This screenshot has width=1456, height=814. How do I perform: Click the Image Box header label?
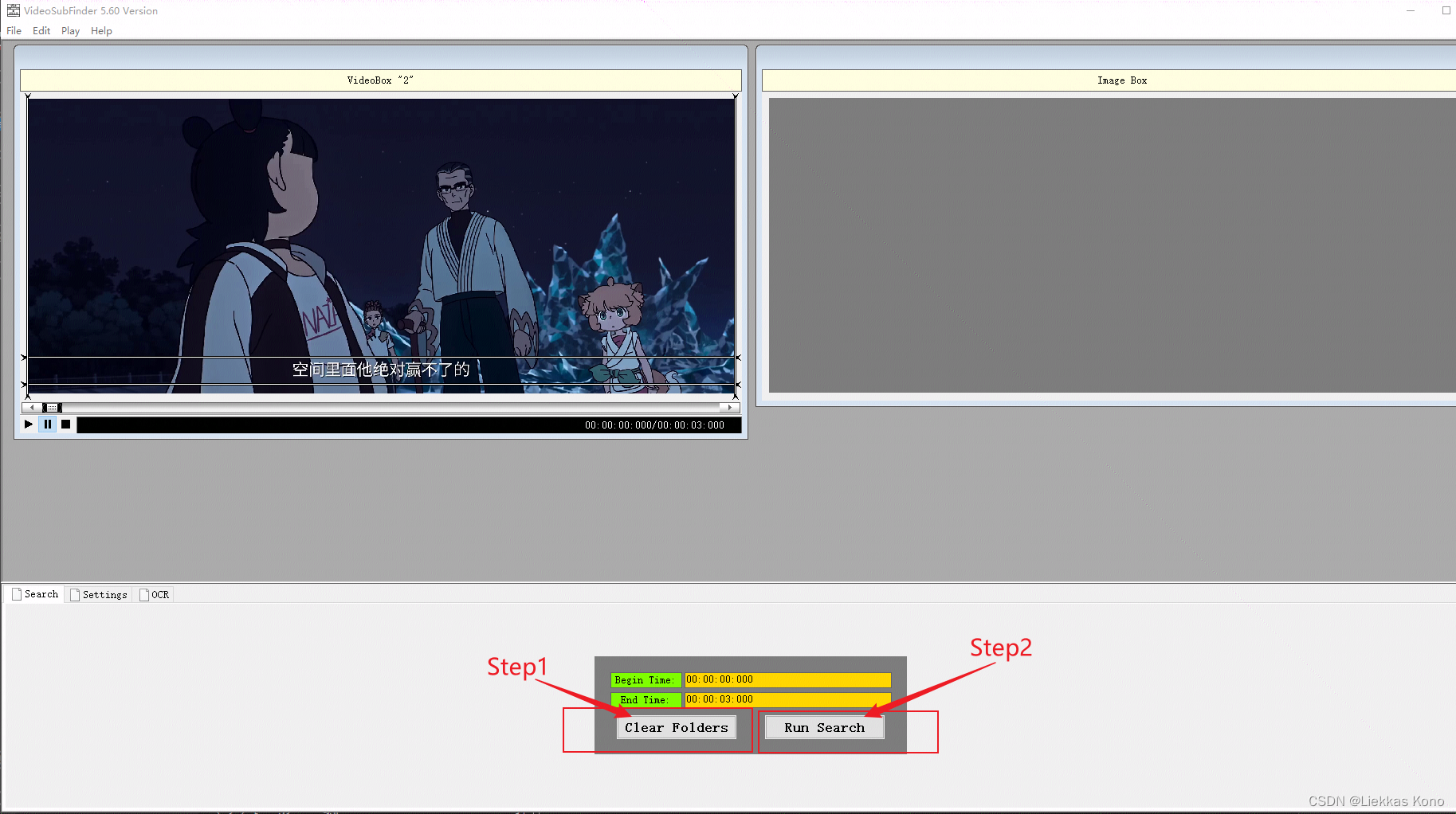[x=1122, y=80]
